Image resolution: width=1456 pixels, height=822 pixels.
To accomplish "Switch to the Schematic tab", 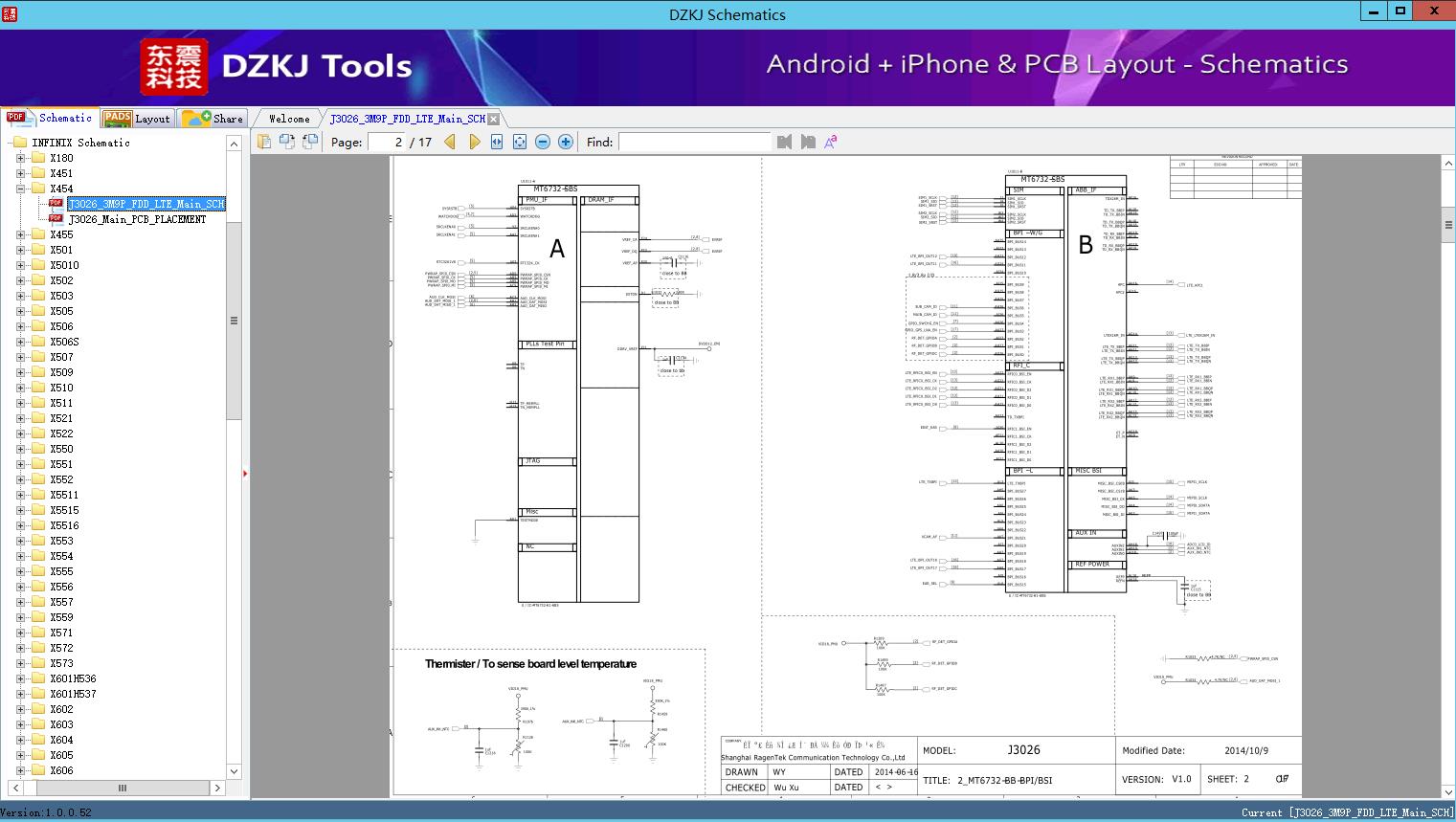I will coord(50,118).
